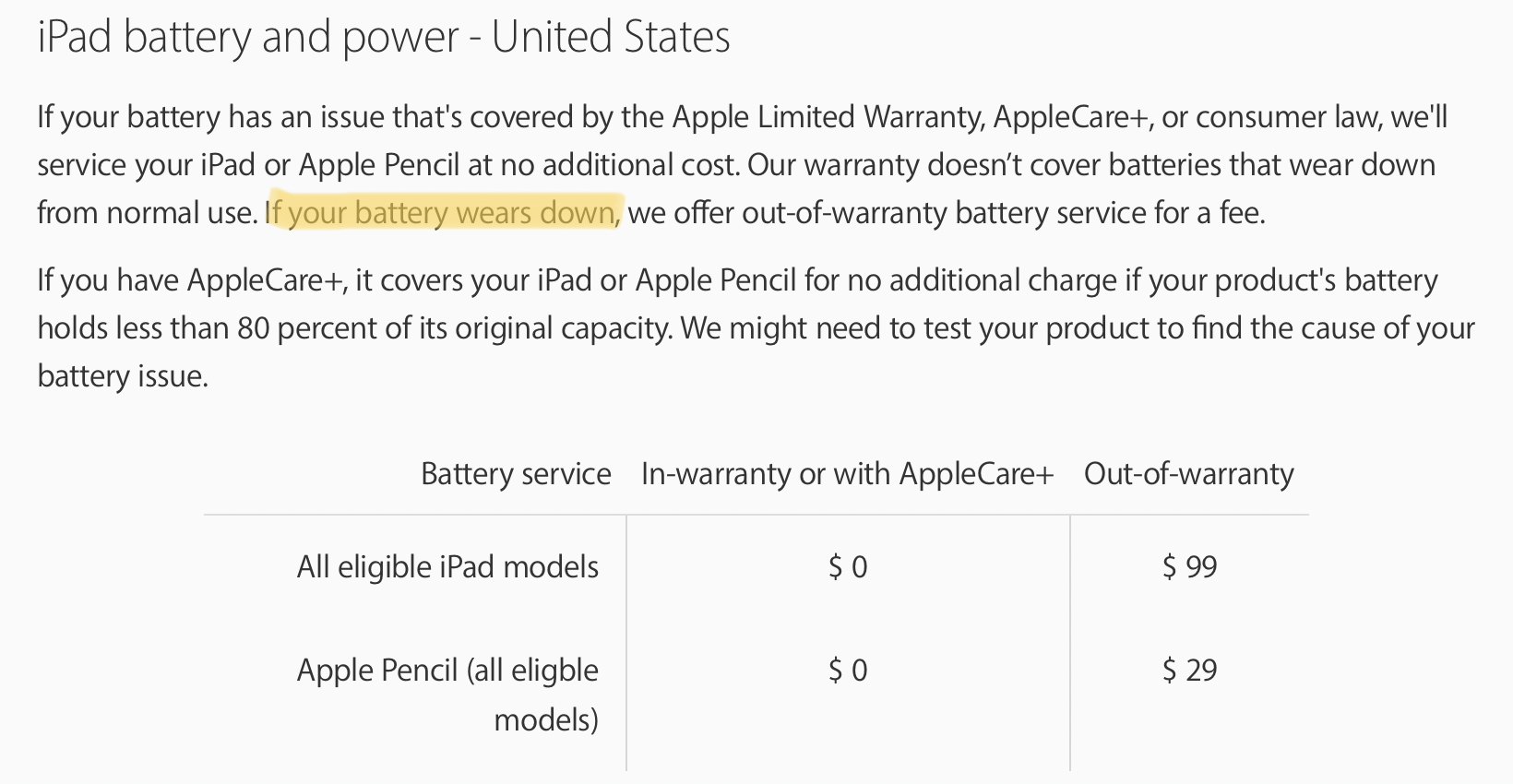Viewport: 1513px width, 784px height.
Task: Select the All eligible iPad models row label
Action: pos(447,566)
